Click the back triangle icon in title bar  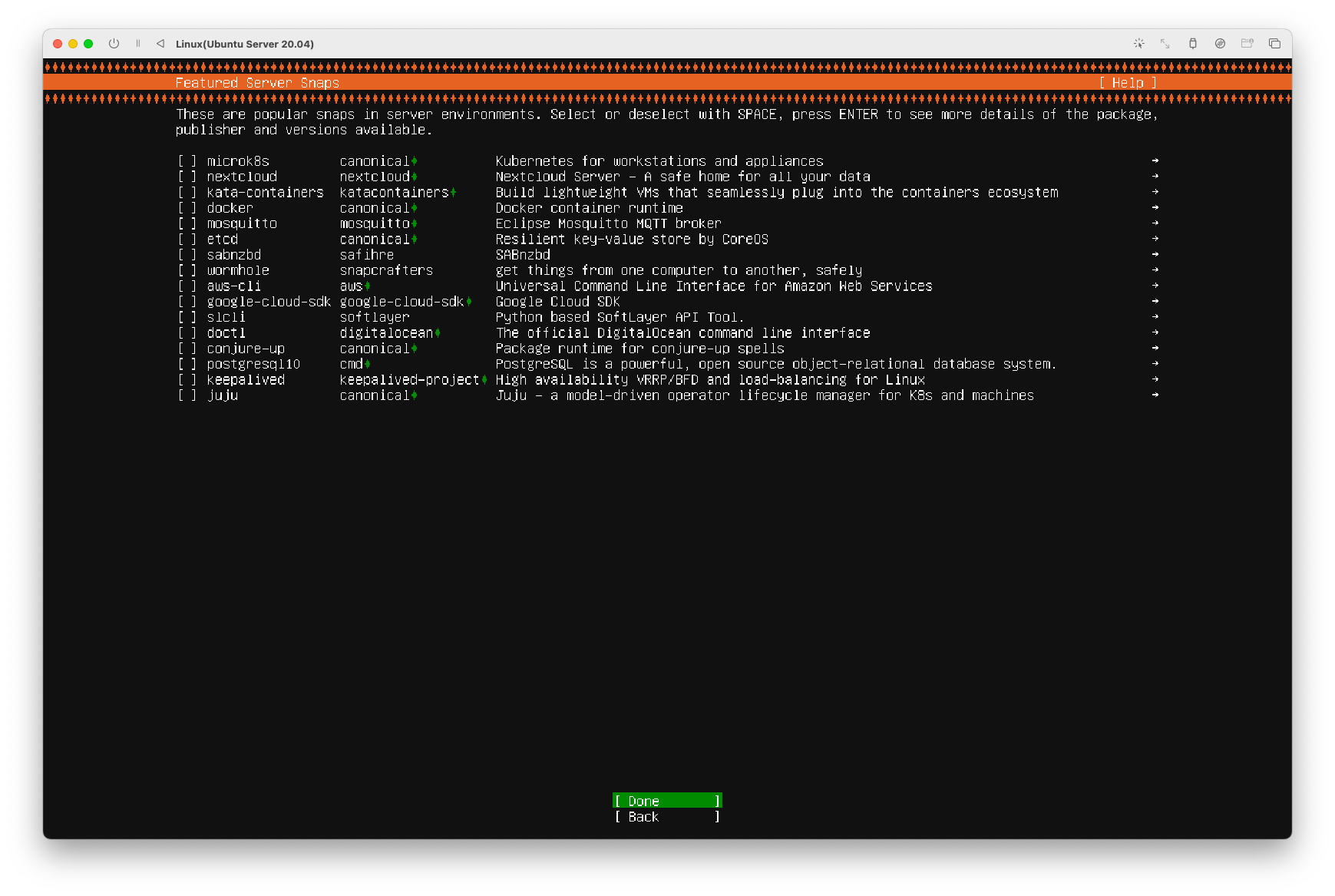click(x=160, y=44)
